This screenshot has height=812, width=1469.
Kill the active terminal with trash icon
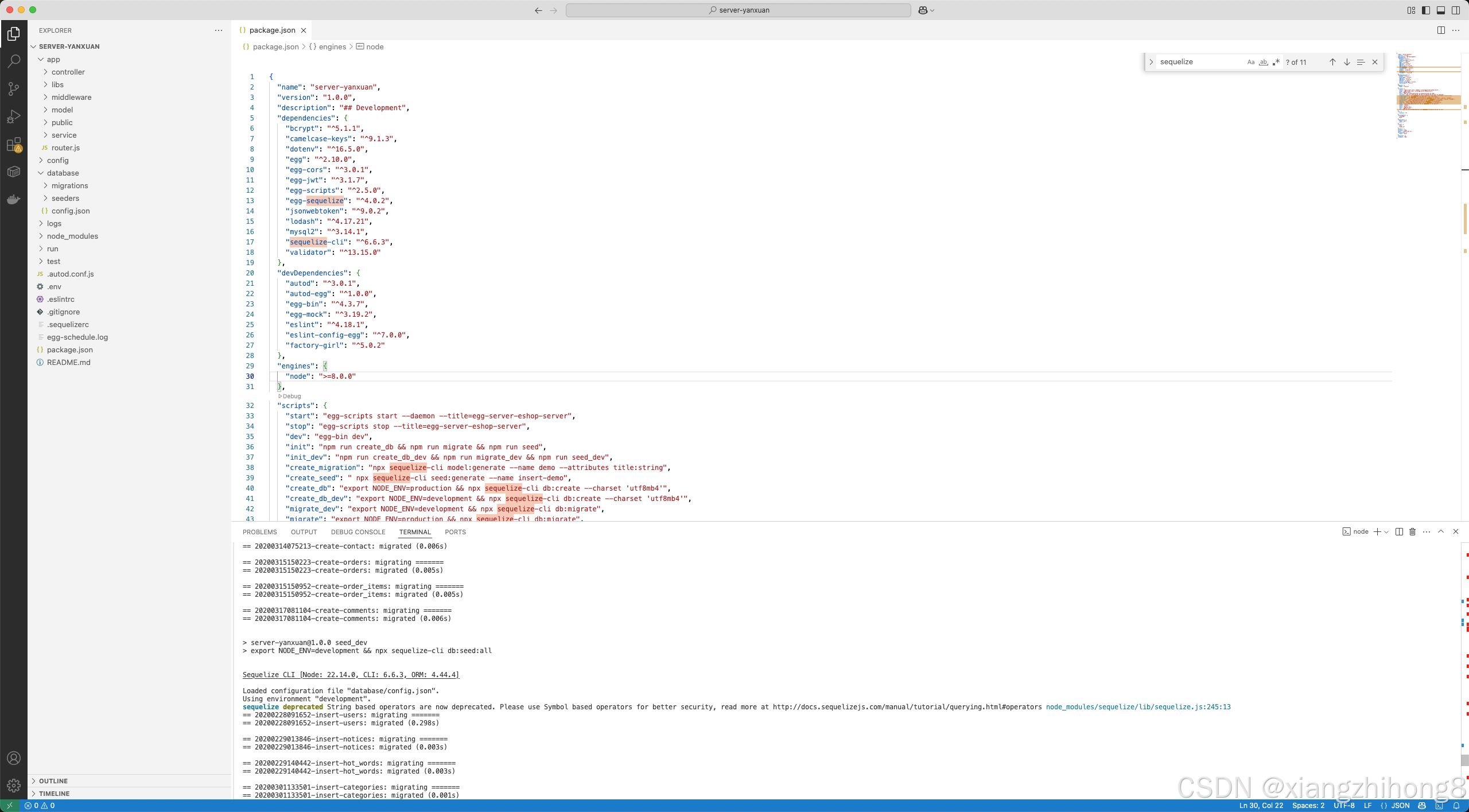point(1412,532)
